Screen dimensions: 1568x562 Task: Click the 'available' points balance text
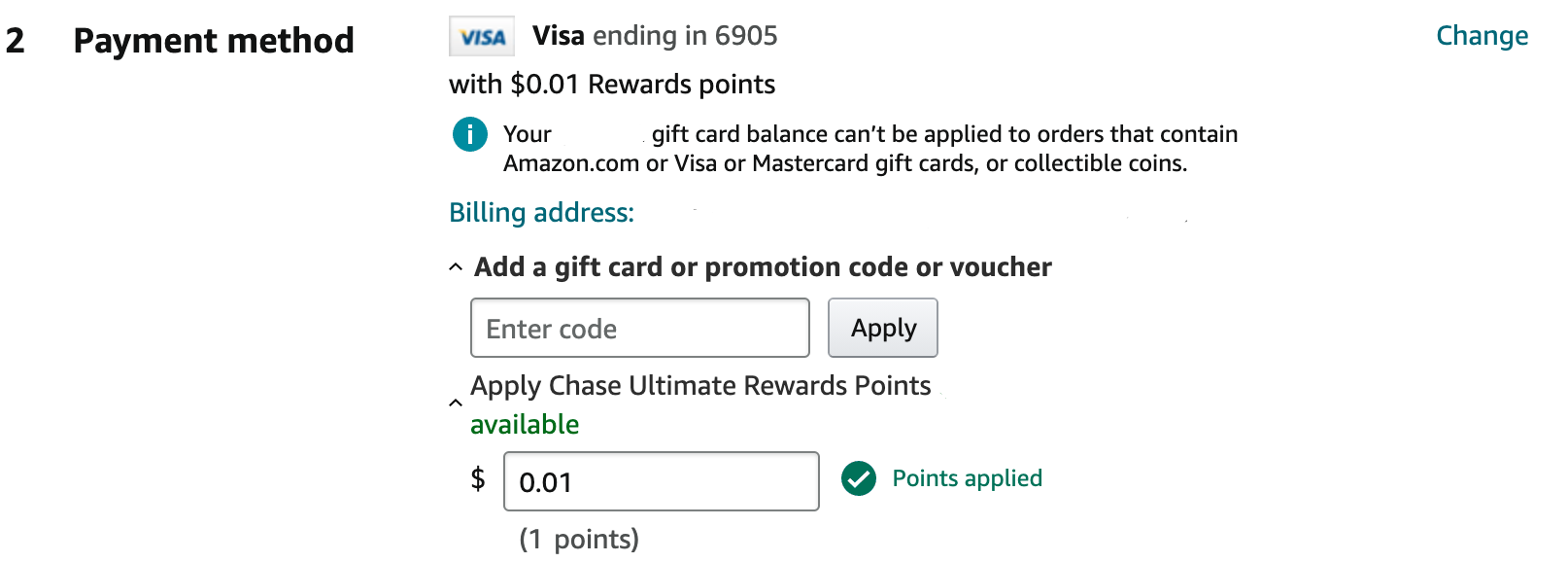click(525, 424)
